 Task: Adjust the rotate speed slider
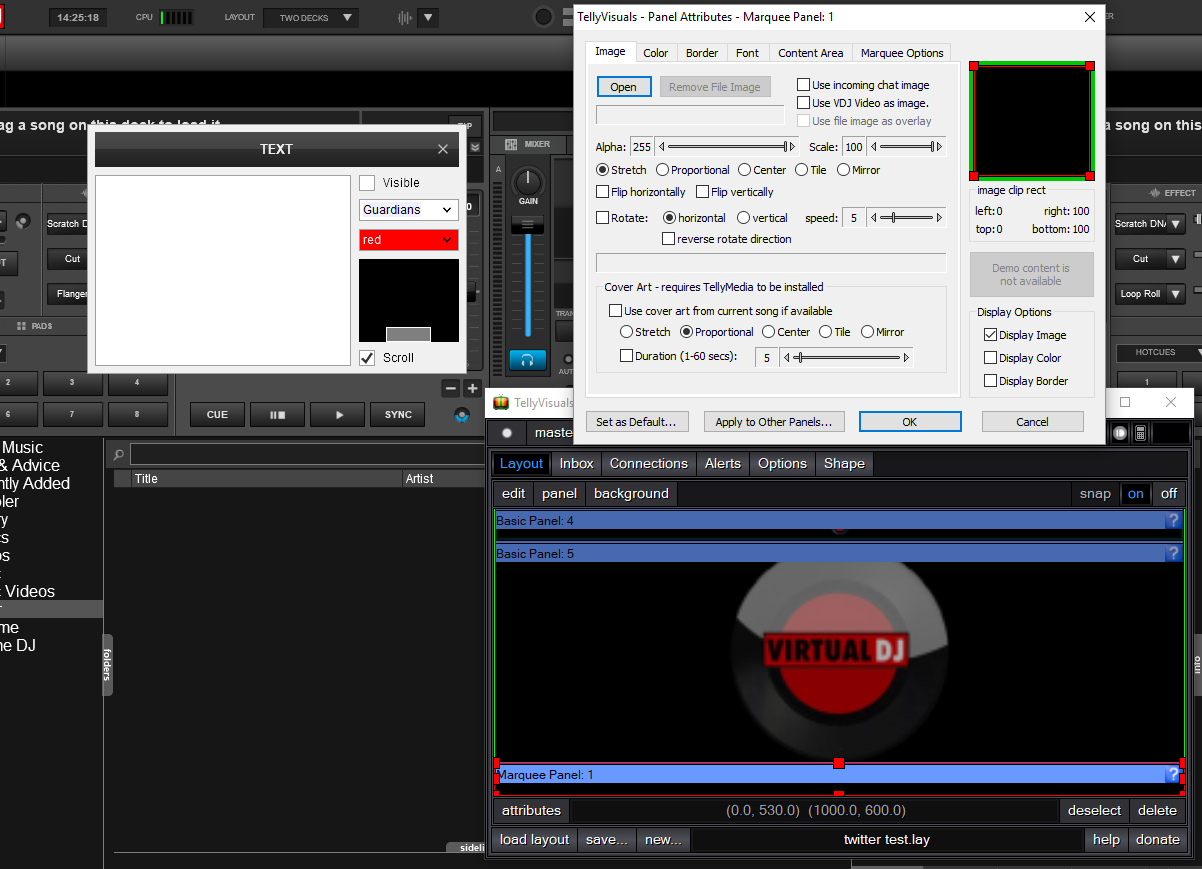(x=906, y=218)
